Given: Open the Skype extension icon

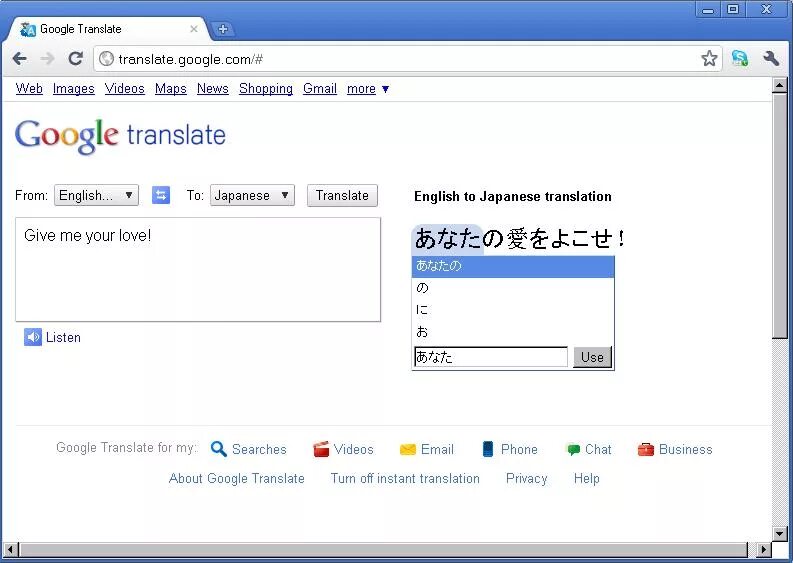Looking at the screenshot, I should [x=740, y=59].
